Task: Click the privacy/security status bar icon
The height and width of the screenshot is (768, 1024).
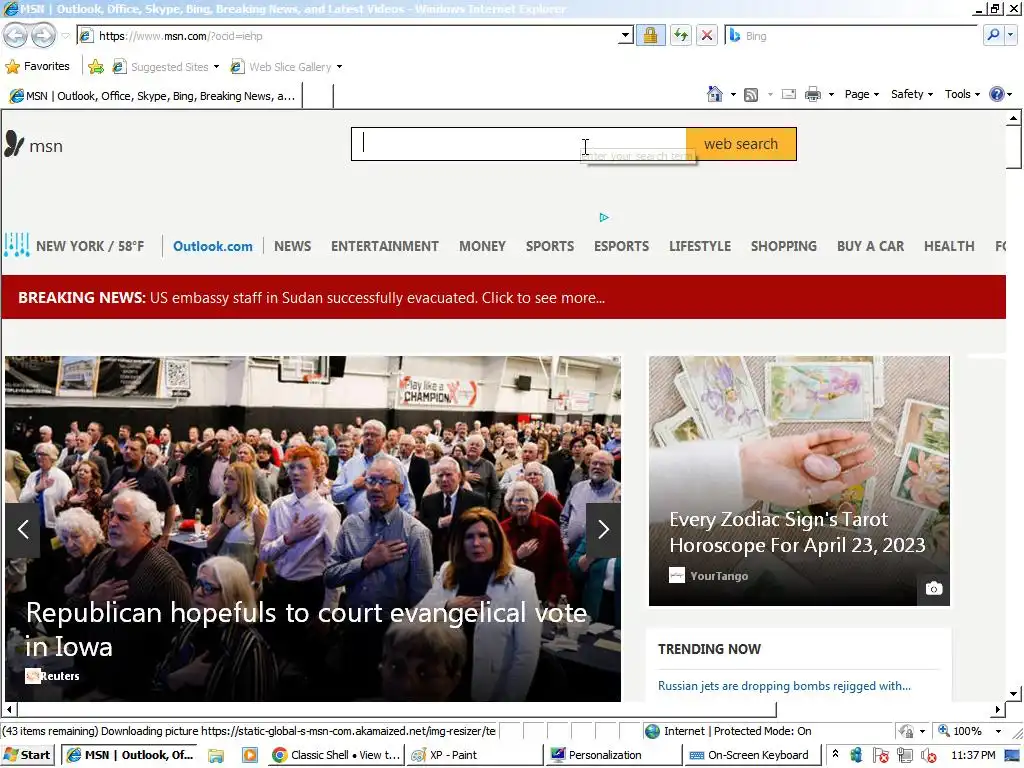Action: (906, 731)
